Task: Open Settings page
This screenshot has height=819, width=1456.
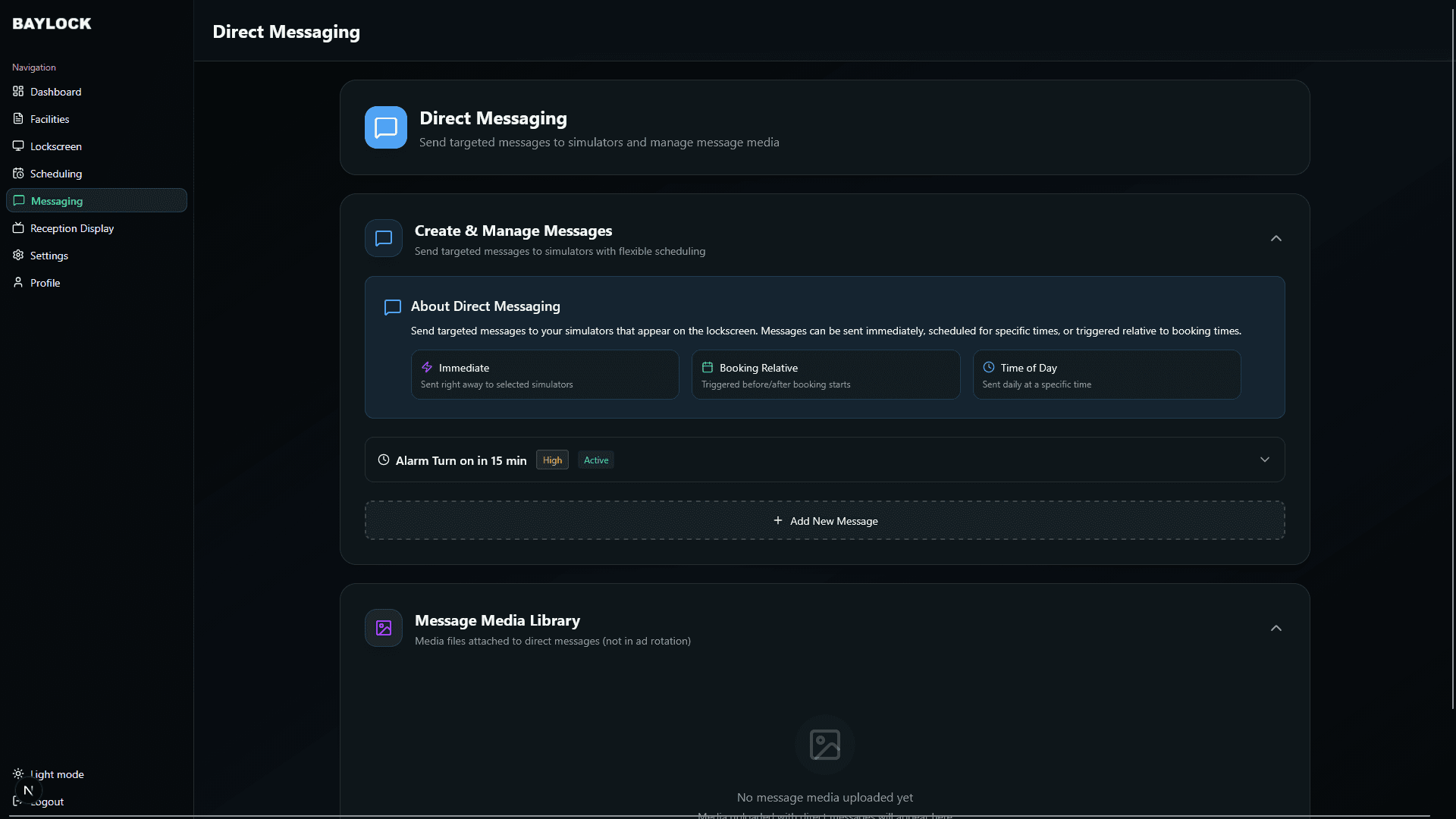Action: 97,256
